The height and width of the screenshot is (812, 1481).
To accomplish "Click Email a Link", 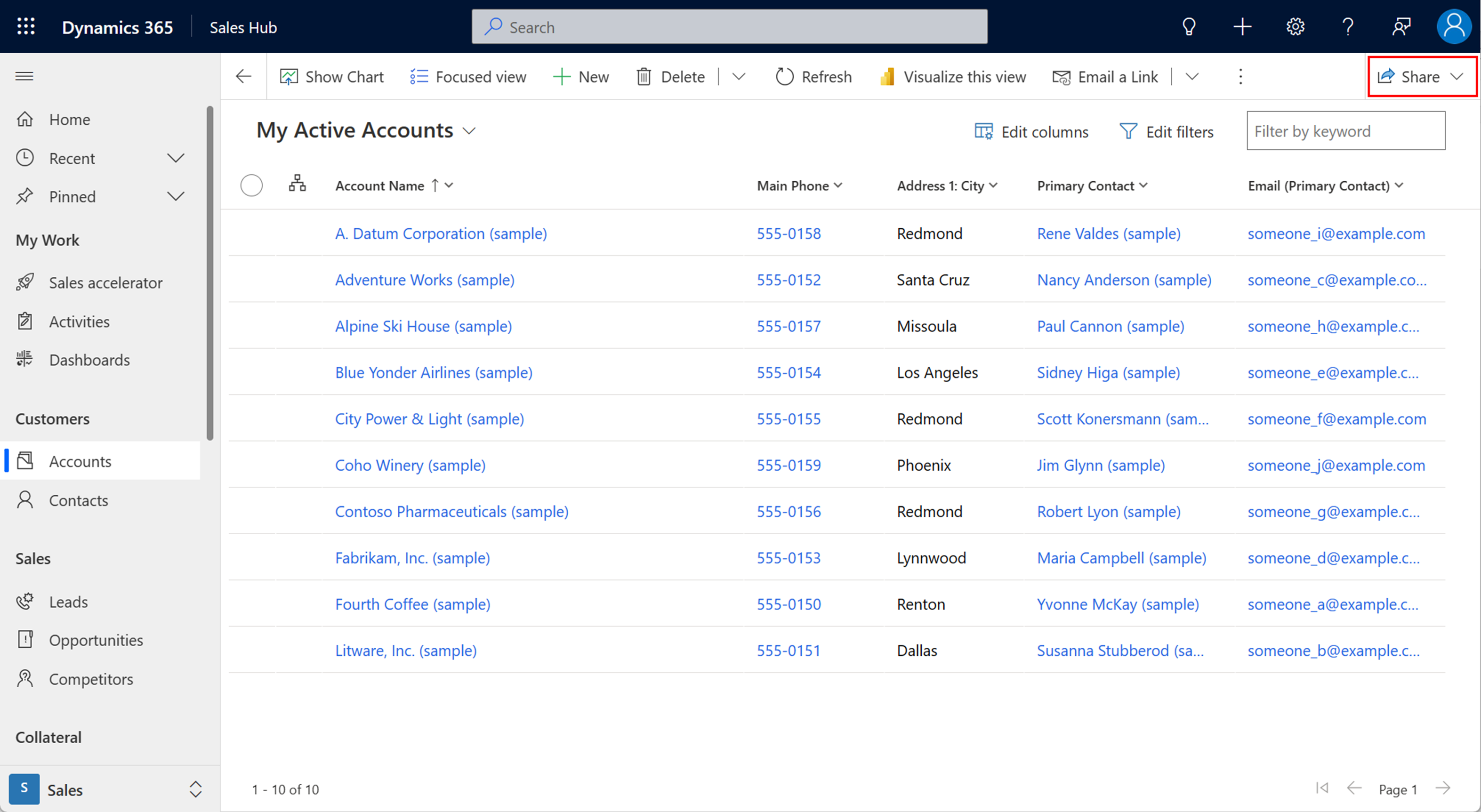I will (x=1105, y=76).
